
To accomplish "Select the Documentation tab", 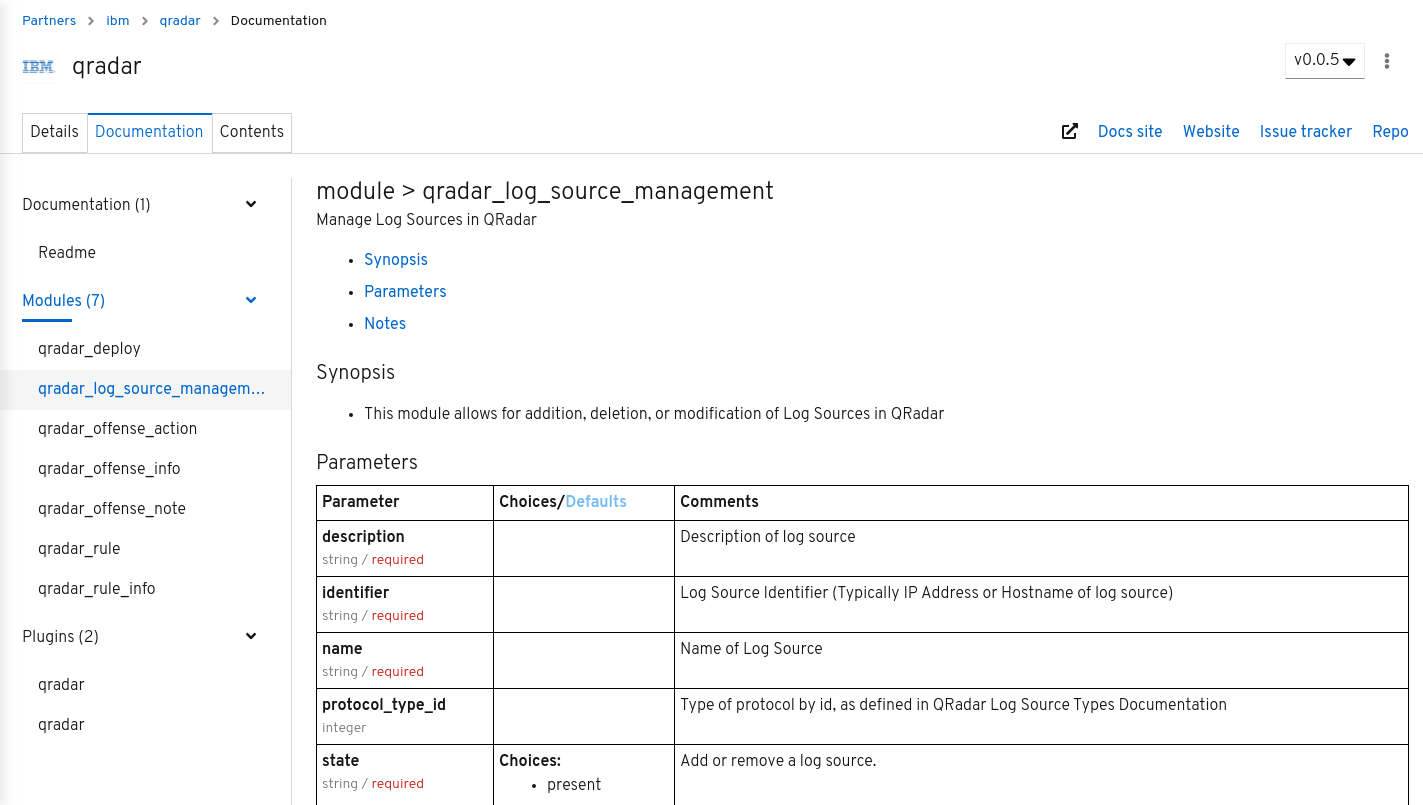I will point(149,132).
